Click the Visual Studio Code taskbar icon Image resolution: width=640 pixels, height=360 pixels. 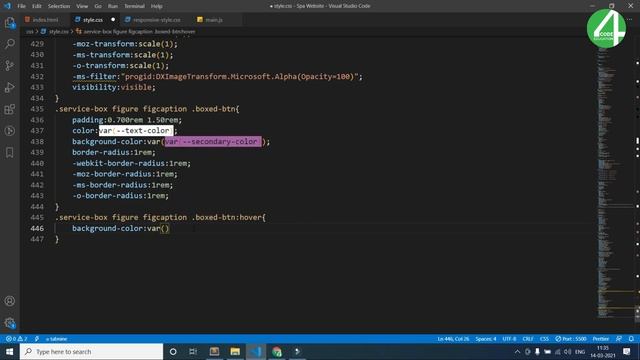(x=256, y=351)
